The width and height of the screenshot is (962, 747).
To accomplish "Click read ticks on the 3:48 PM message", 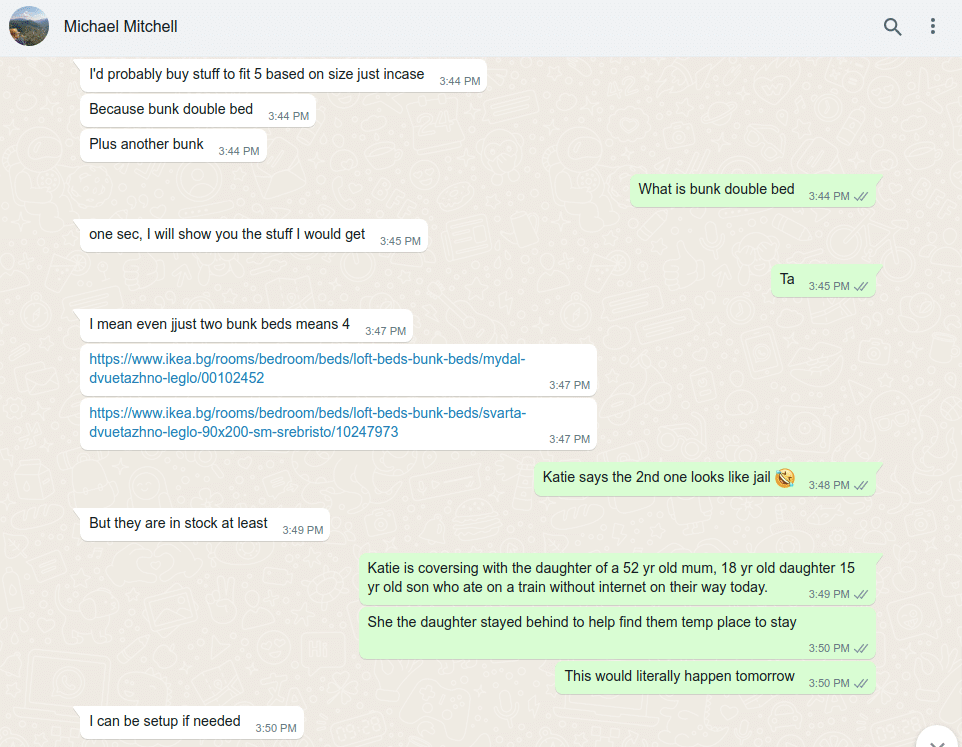I will 861,485.
